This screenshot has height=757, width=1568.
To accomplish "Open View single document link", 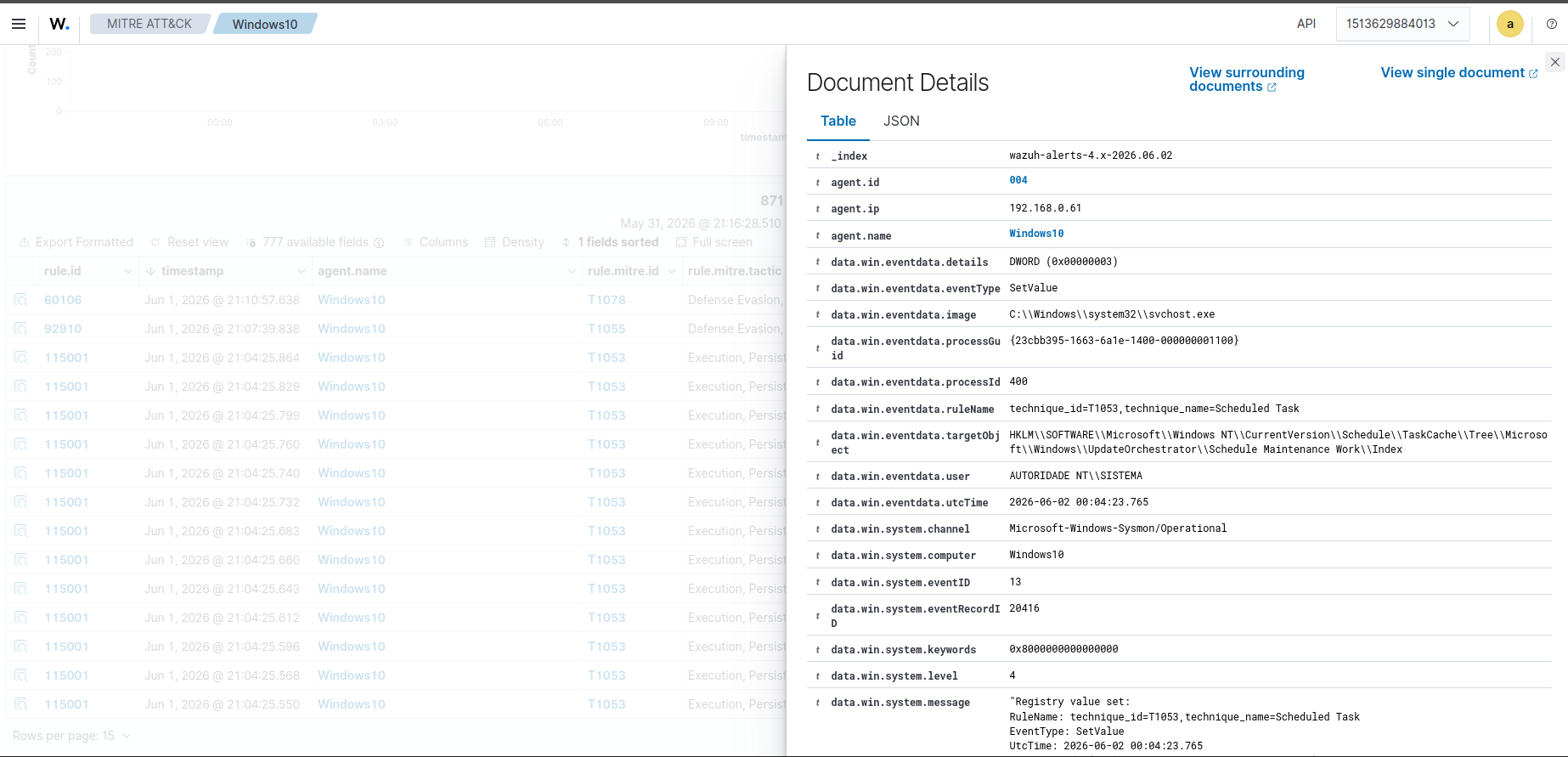I will click(1459, 73).
